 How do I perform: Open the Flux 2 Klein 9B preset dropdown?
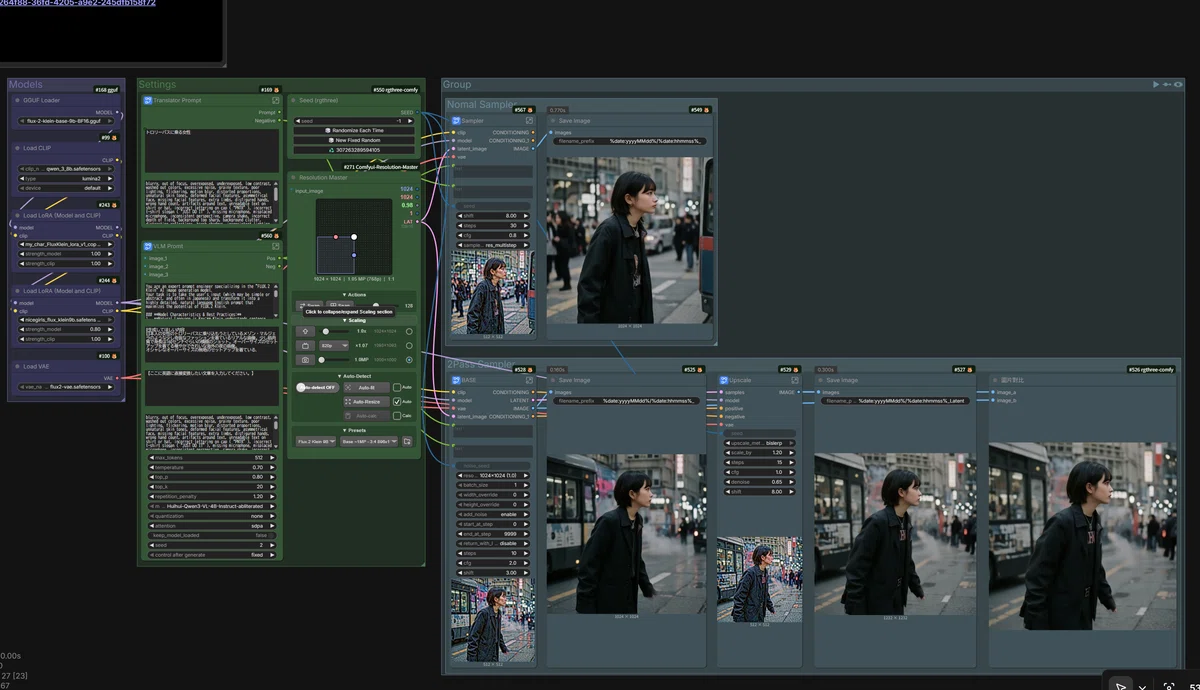tap(316, 441)
